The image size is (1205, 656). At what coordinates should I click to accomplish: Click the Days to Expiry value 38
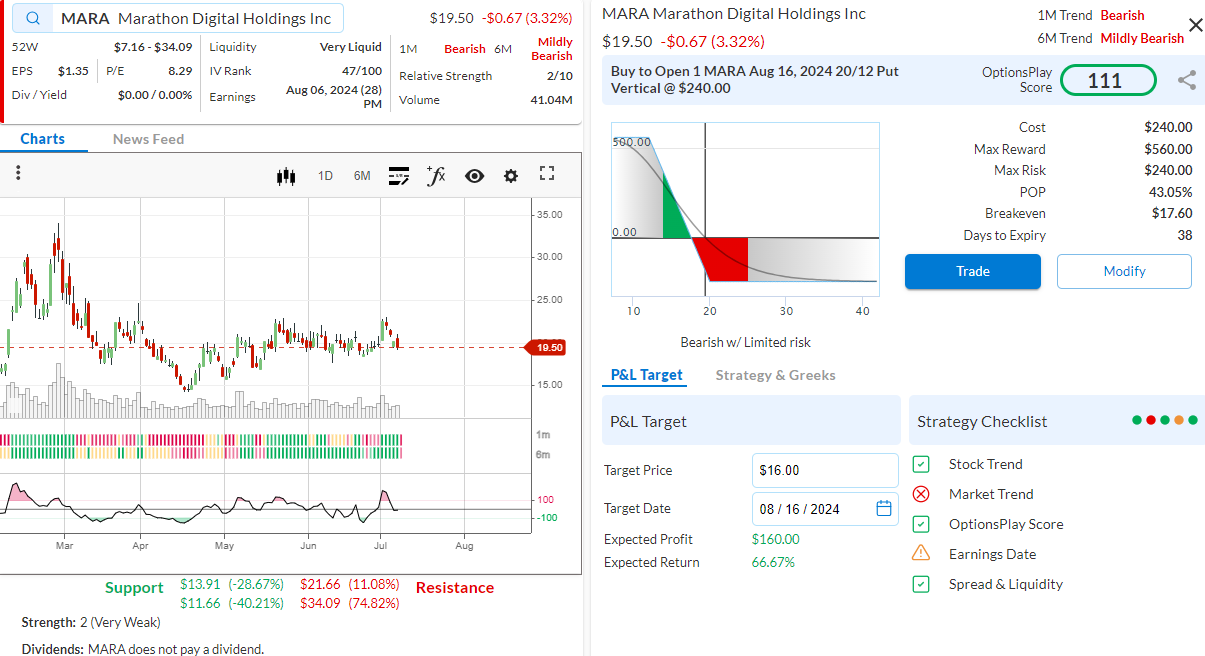pyautogui.click(x=1185, y=235)
